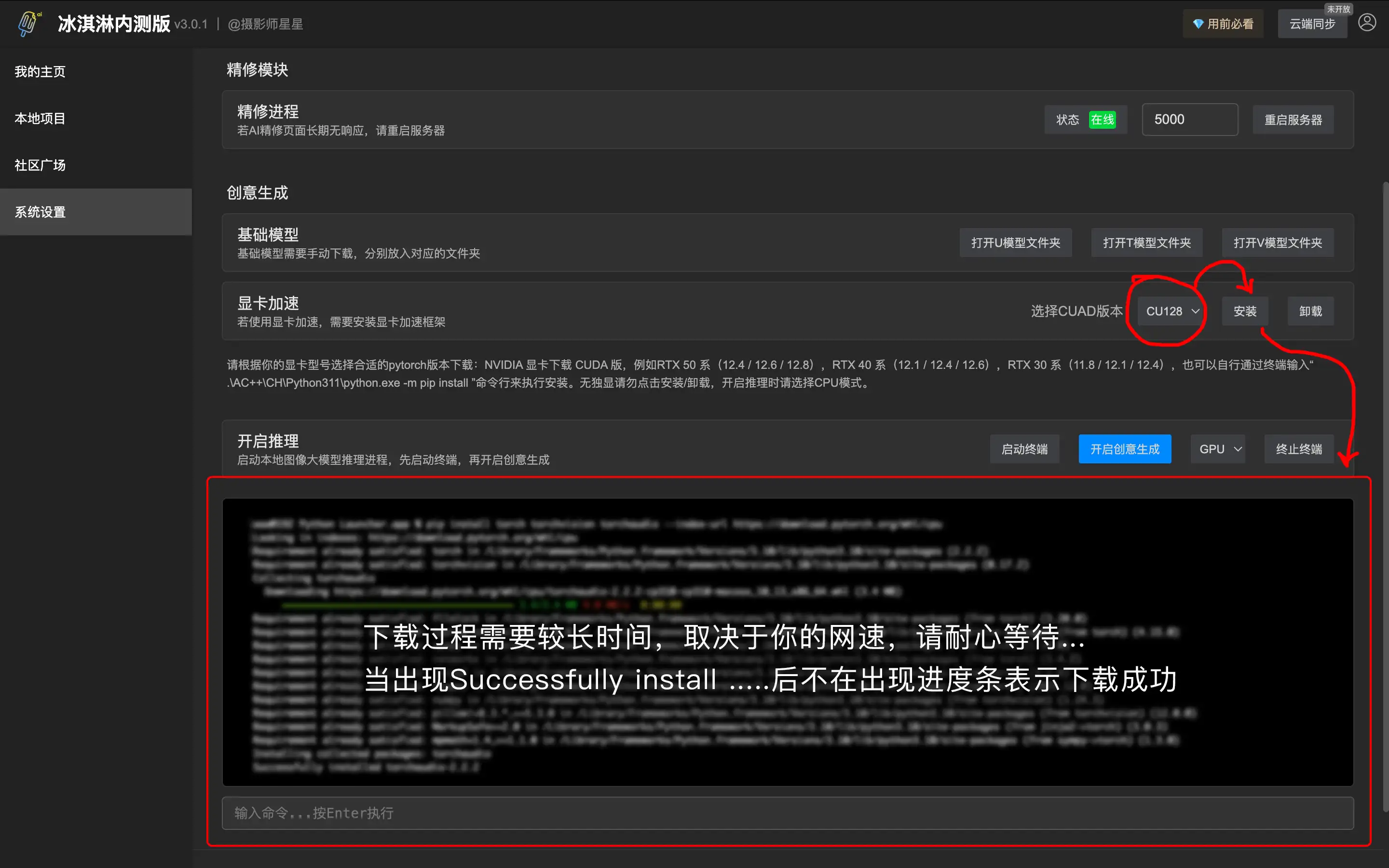Open the user avatar profile menu
This screenshot has height=868, width=1389.
1368,23
